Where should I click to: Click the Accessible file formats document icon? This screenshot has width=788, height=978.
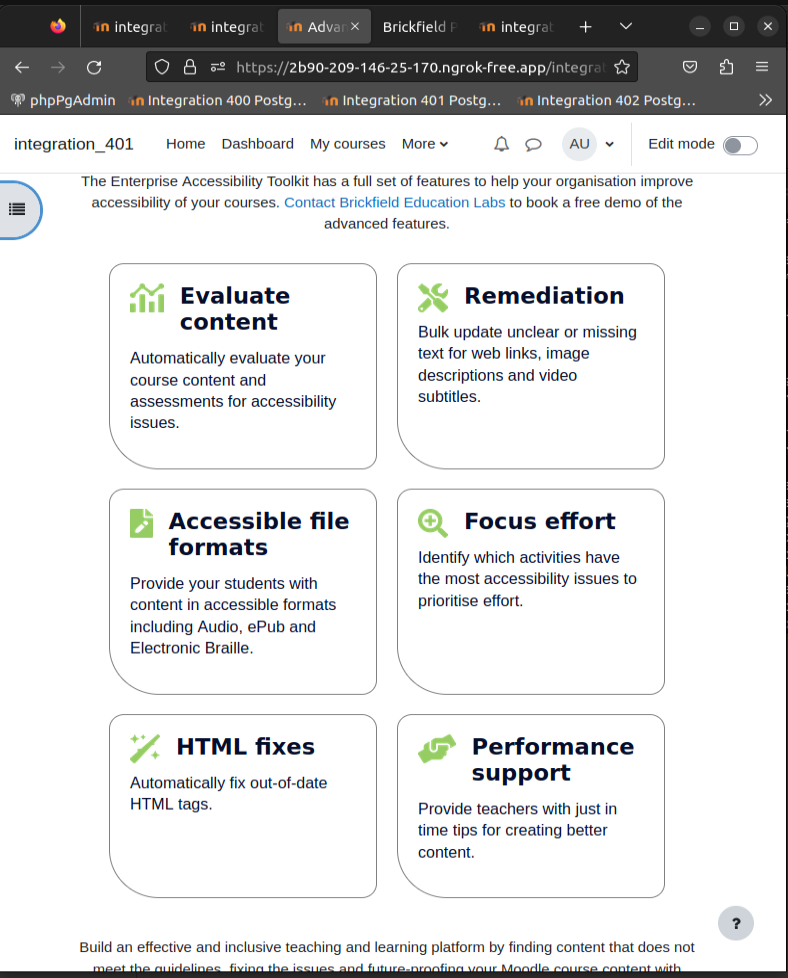(142, 523)
